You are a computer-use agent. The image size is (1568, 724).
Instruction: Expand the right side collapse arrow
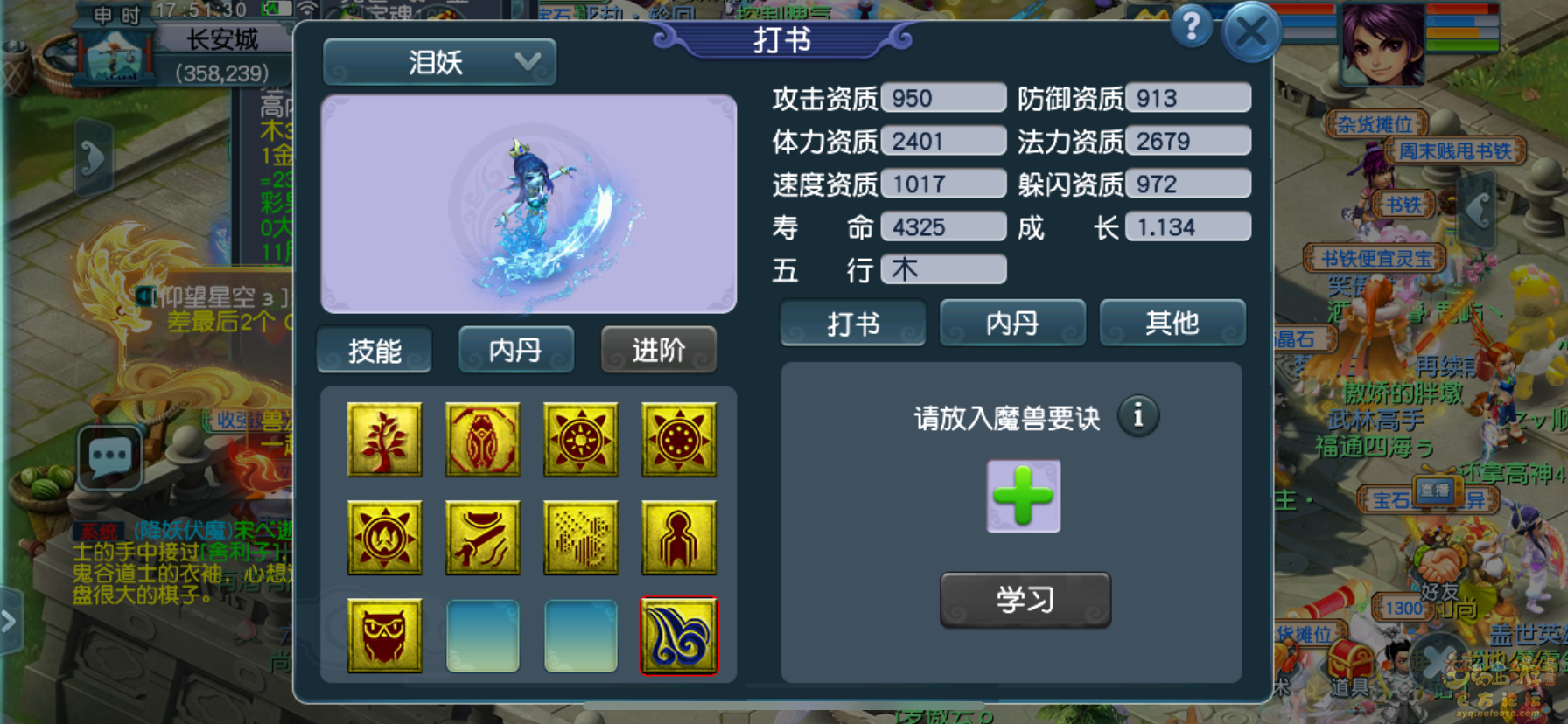[x=1478, y=208]
